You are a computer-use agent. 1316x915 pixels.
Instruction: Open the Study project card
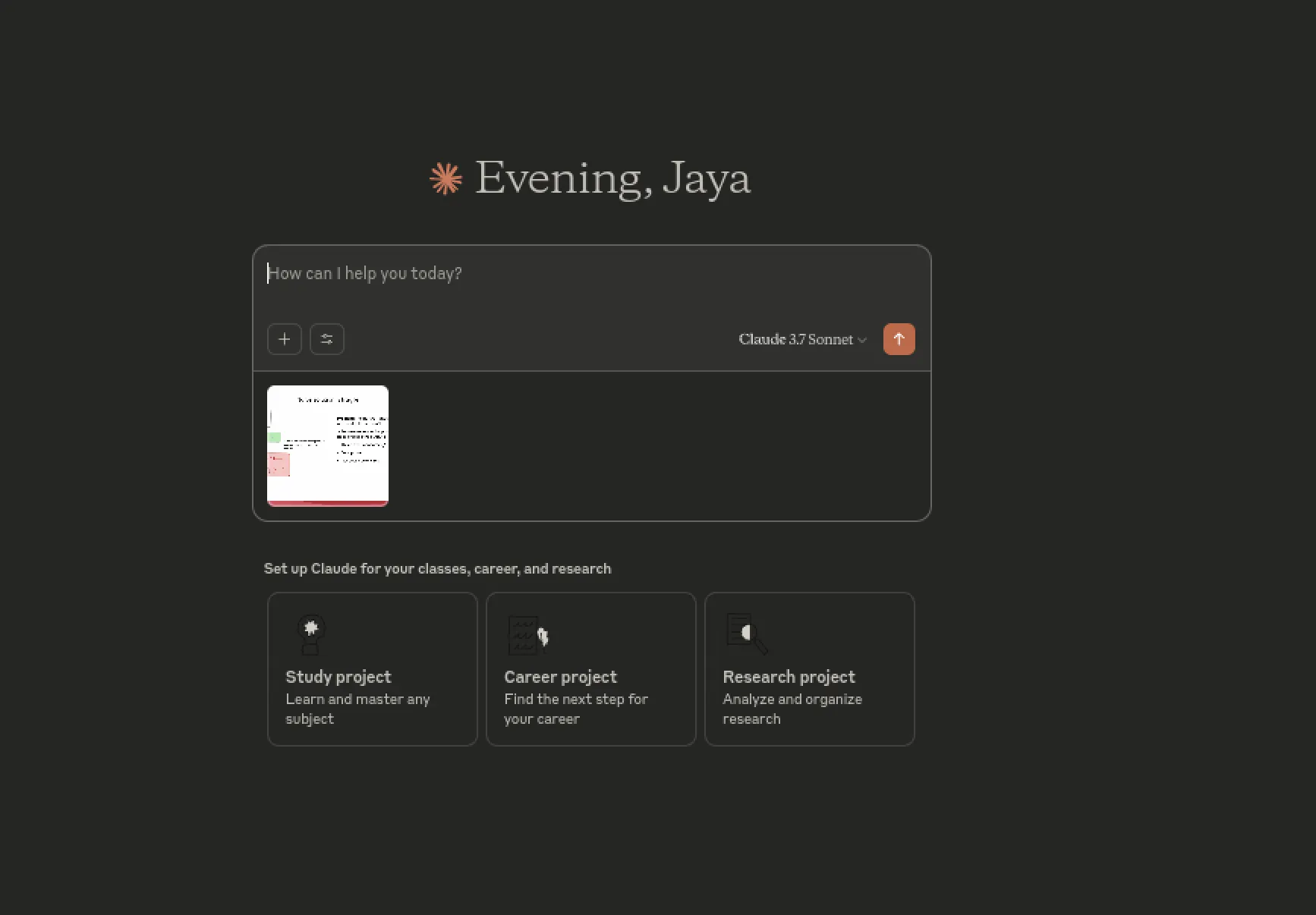(x=373, y=669)
